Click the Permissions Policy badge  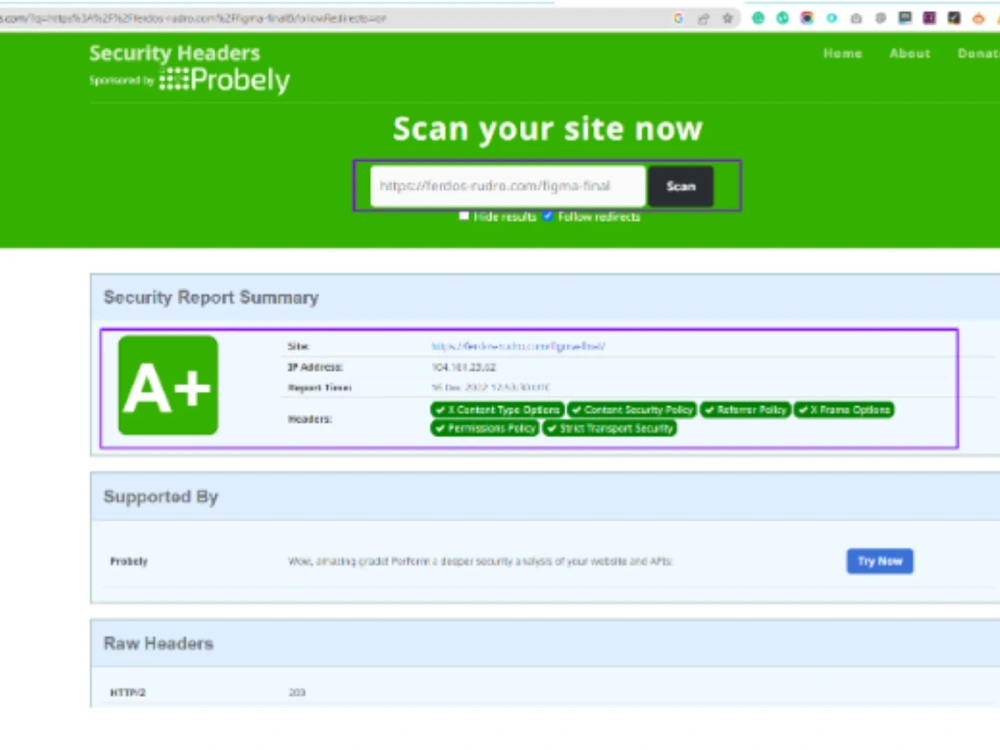tap(485, 428)
